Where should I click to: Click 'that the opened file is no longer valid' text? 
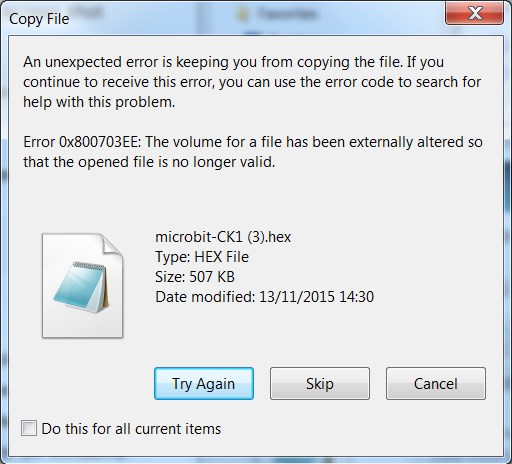point(149,162)
